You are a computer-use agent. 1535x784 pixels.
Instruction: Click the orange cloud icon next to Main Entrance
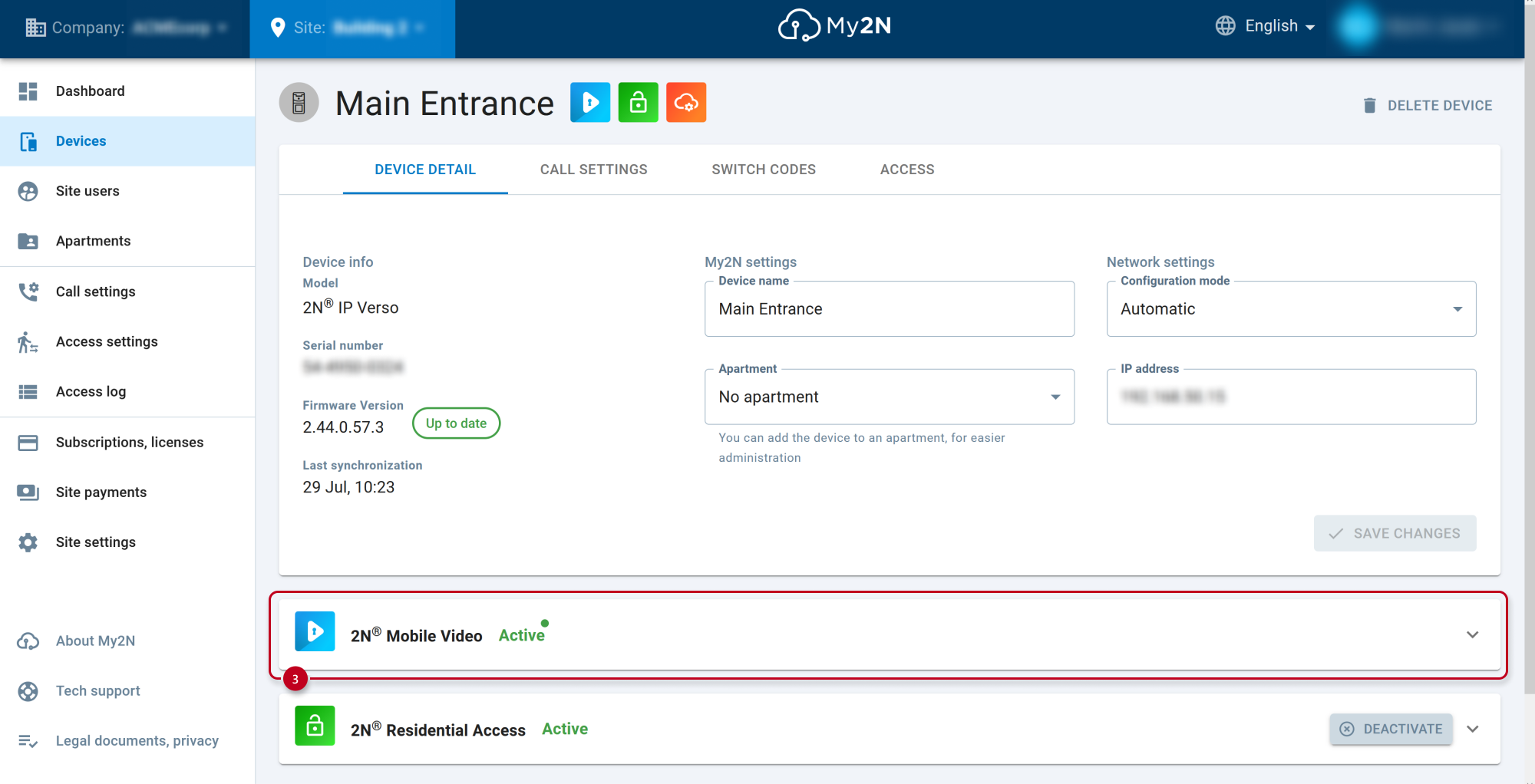(686, 102)
